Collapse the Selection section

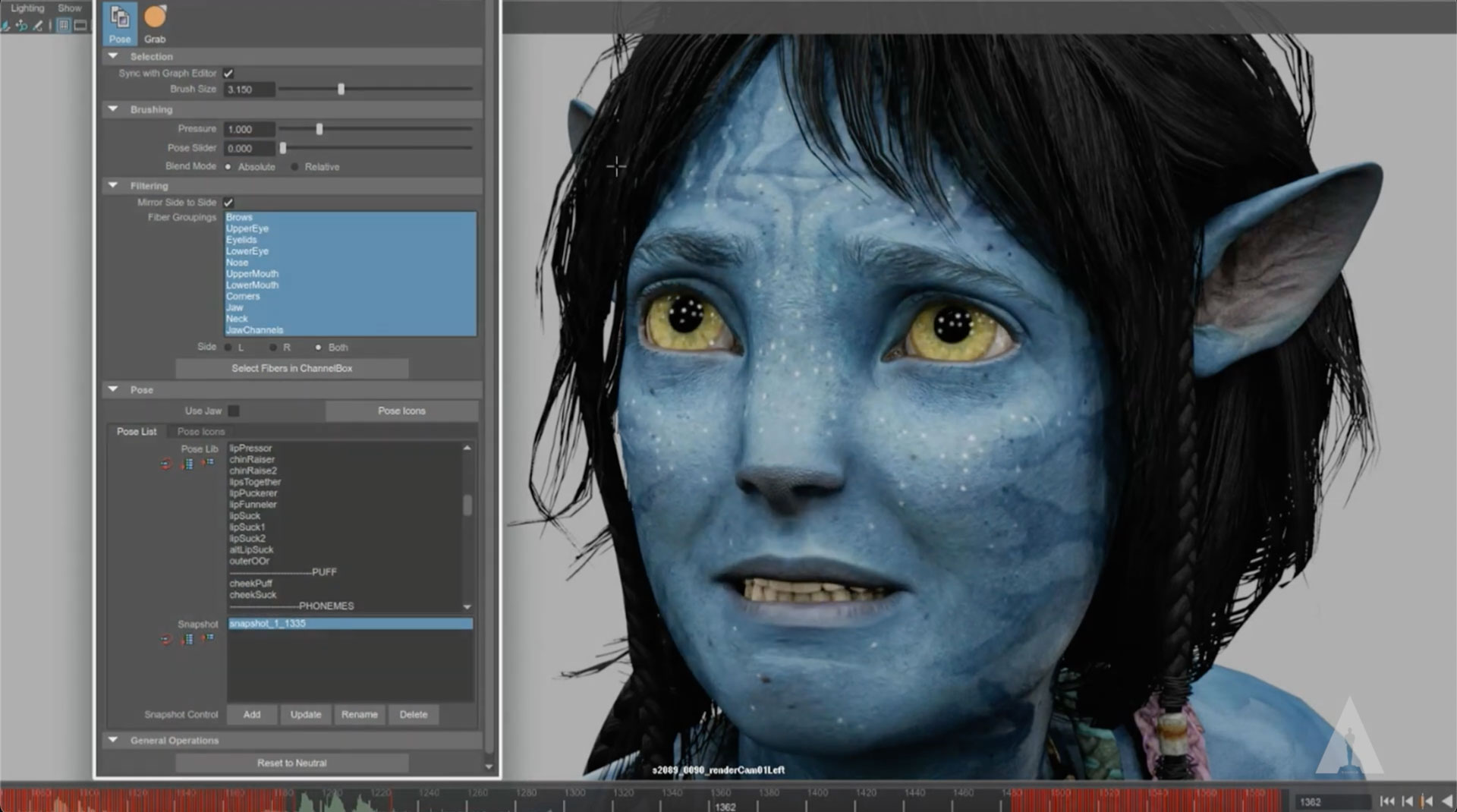coord(113,56)
